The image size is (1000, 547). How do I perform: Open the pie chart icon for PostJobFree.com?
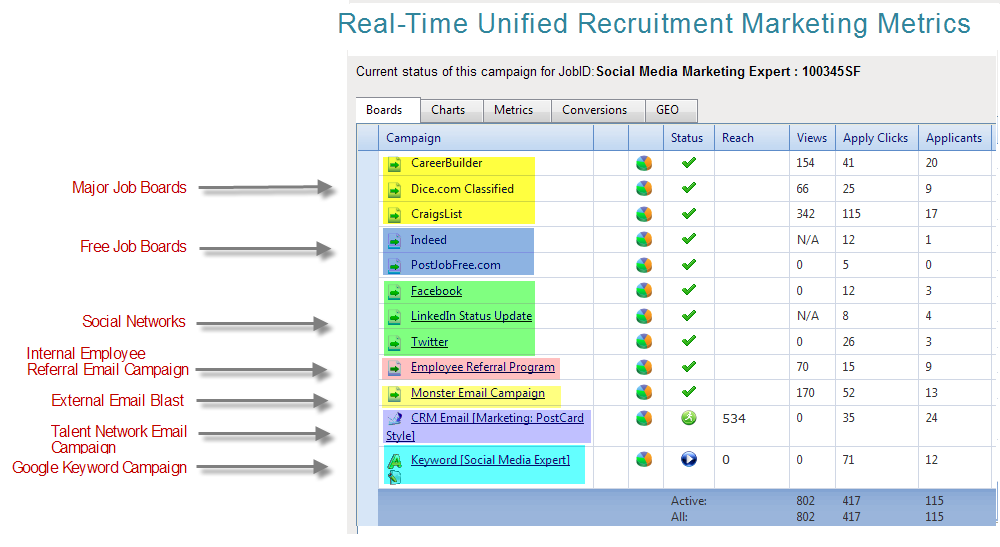pos(644,265)
